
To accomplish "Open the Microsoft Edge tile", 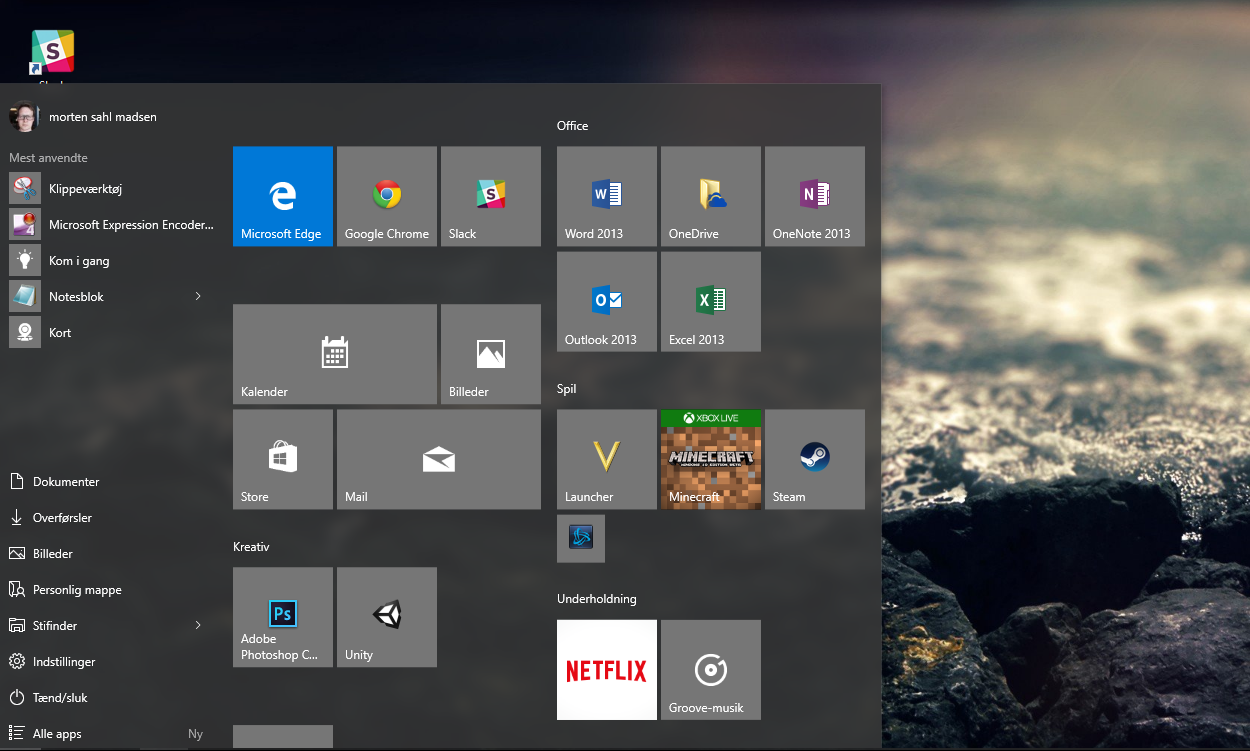I will tap(282, 196).
